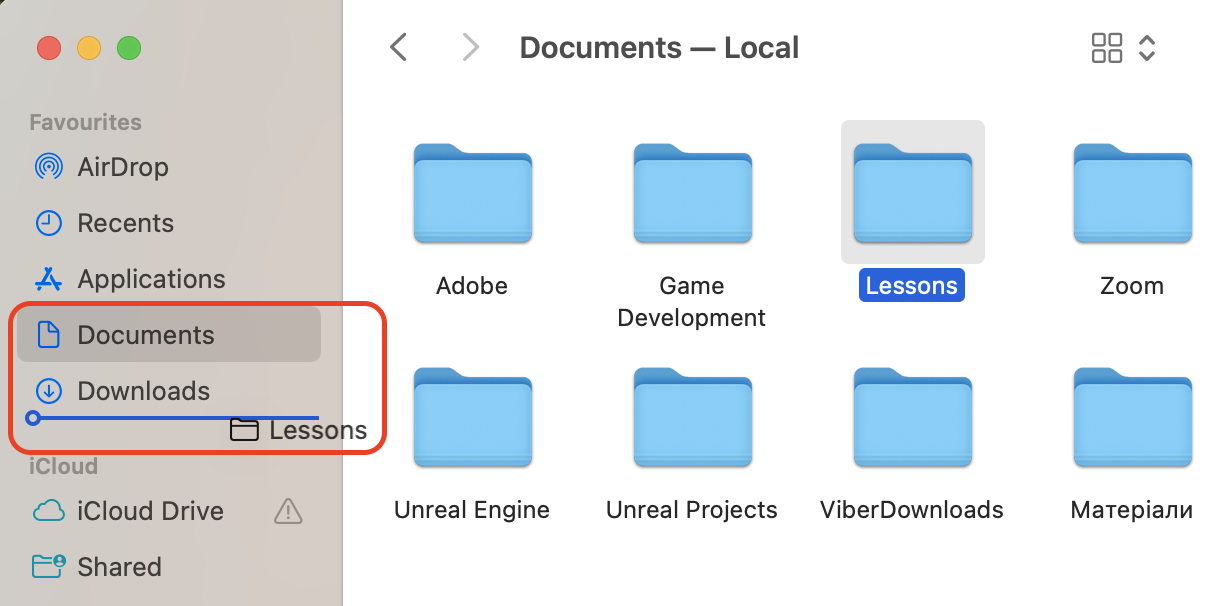The height and width of the screenshot is (606, 1218).
Task: Click the Unreal Projects folder thumbnail
Action: pos(691,417)
